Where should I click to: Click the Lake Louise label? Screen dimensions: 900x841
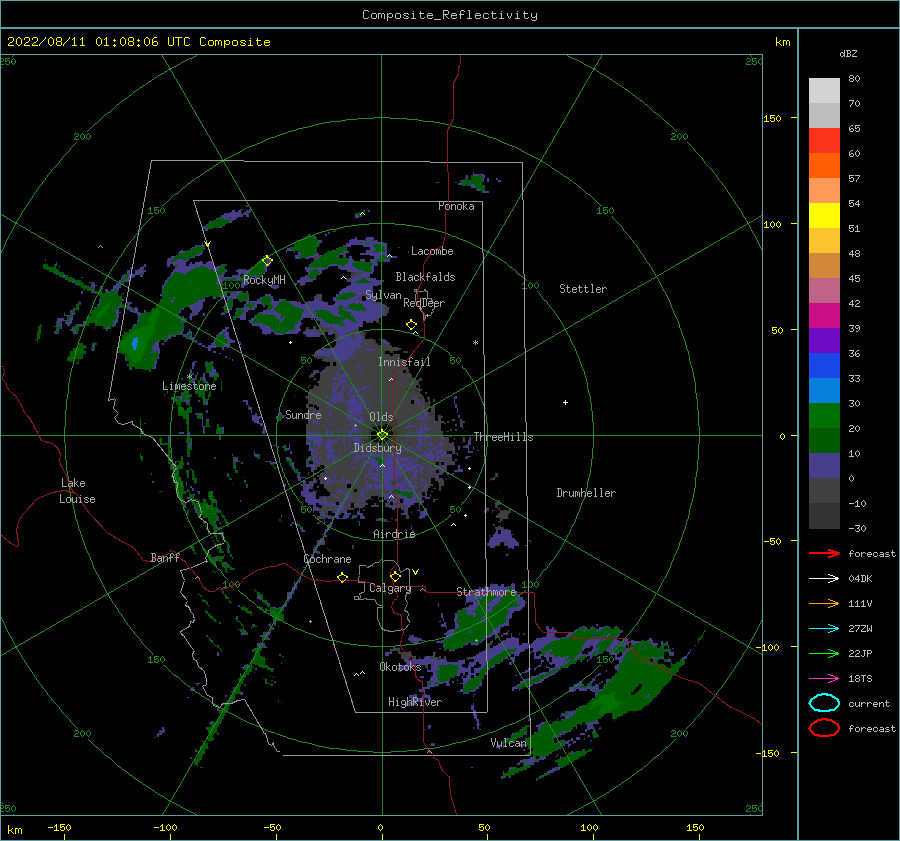pos(77,491)
